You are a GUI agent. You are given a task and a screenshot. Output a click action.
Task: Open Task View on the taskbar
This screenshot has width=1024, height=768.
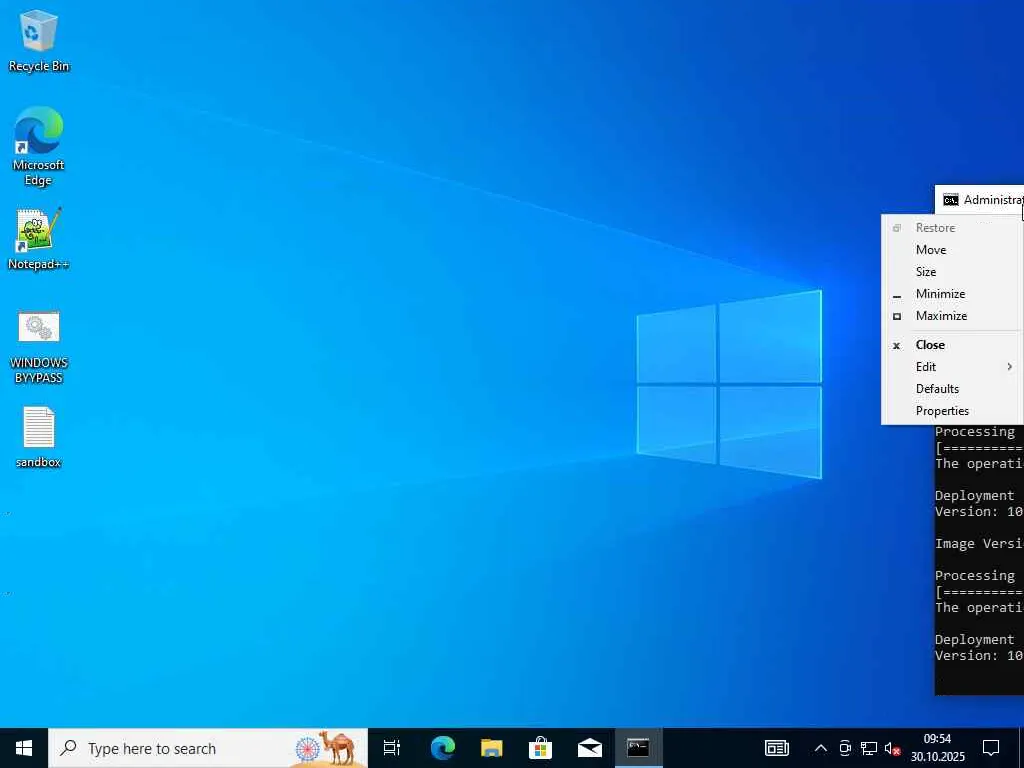point(392,748)
